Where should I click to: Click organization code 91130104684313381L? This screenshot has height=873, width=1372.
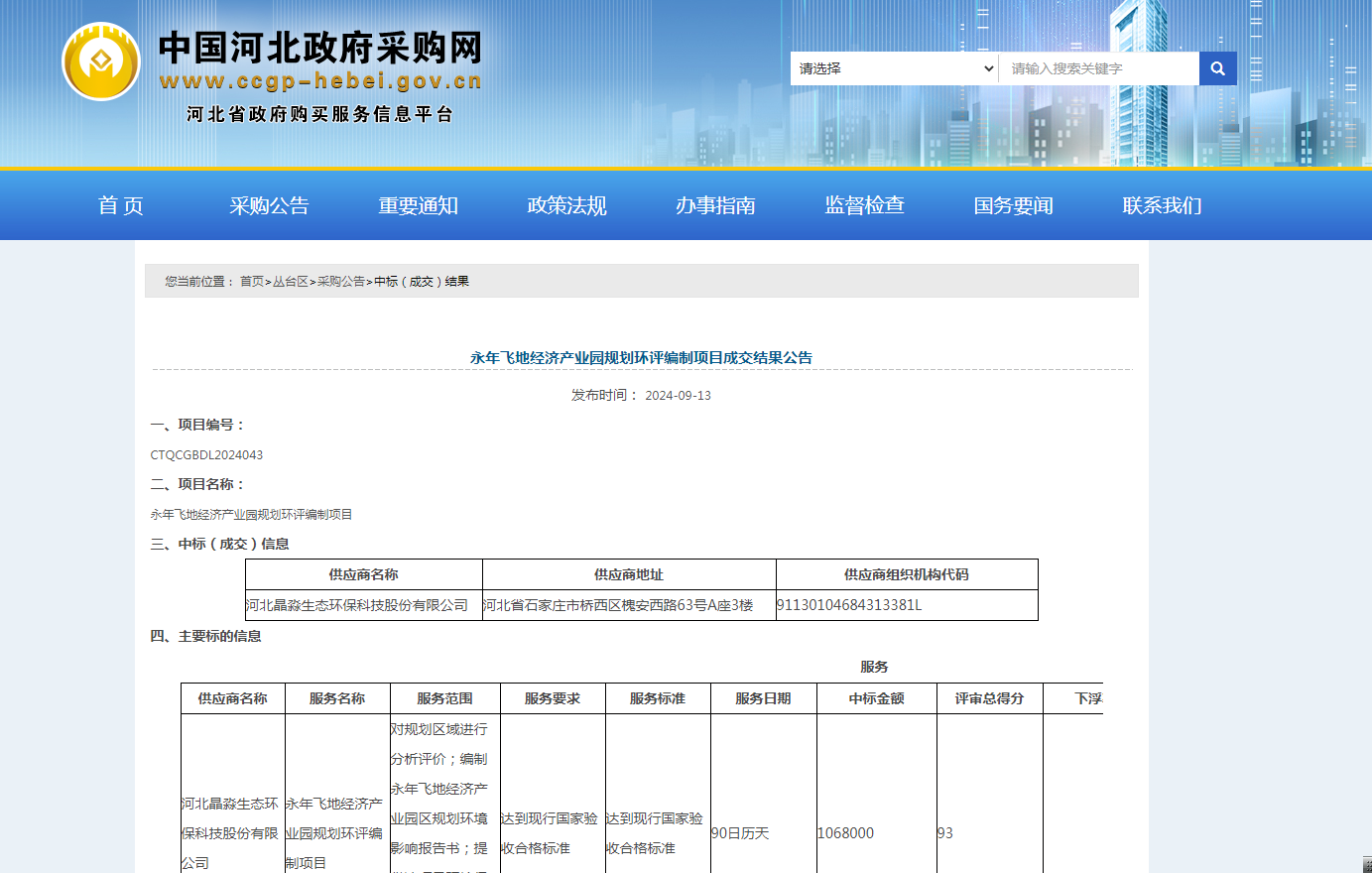849,605
